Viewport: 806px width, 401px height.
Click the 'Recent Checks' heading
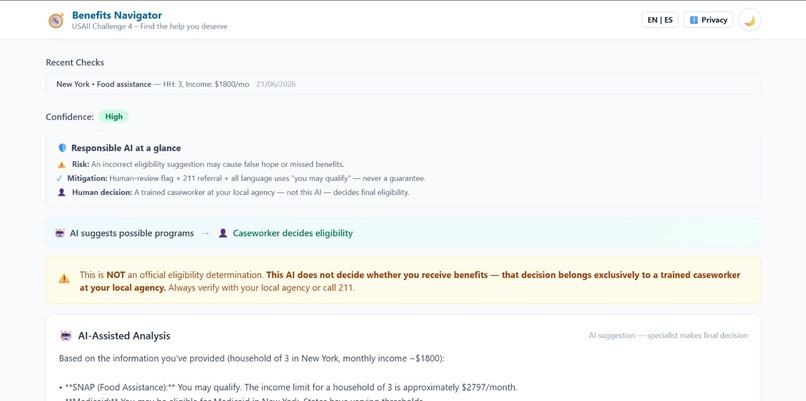point(75,62)
